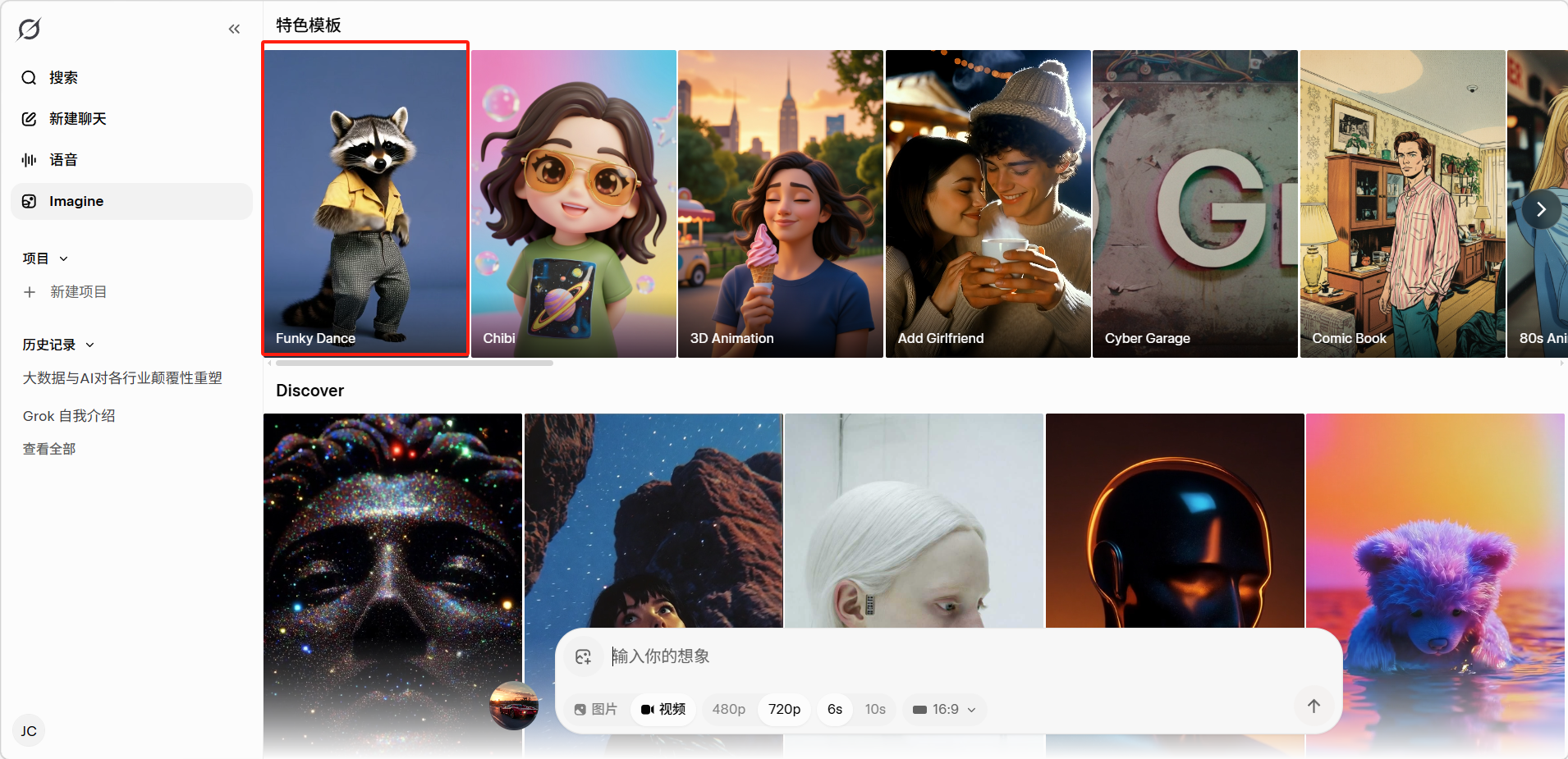1568x759 pixels.
Task: Switch generation mode to 图片
Action: click(596, 709)
